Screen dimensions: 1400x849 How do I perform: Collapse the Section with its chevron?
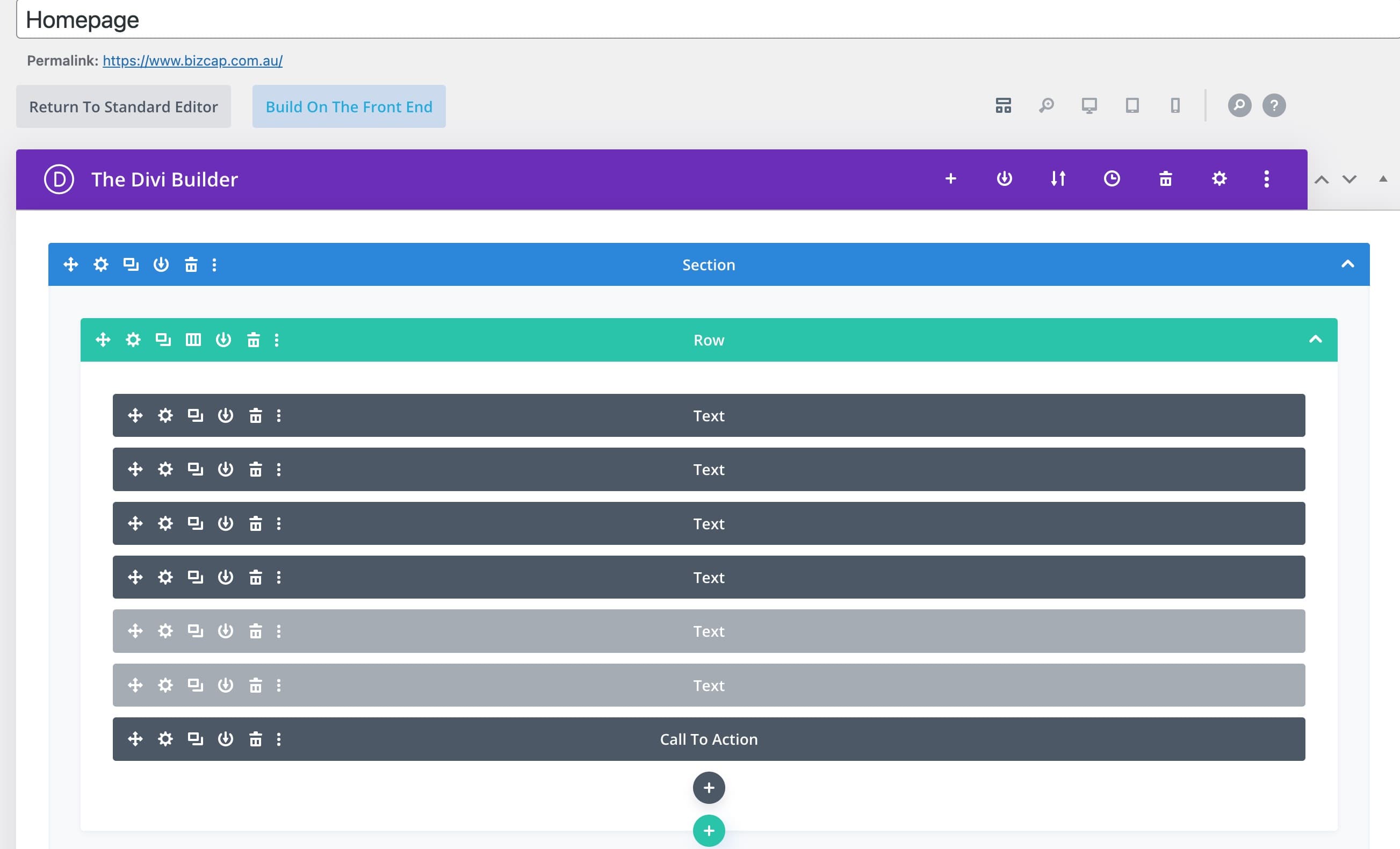click(x=1348, y=264)
